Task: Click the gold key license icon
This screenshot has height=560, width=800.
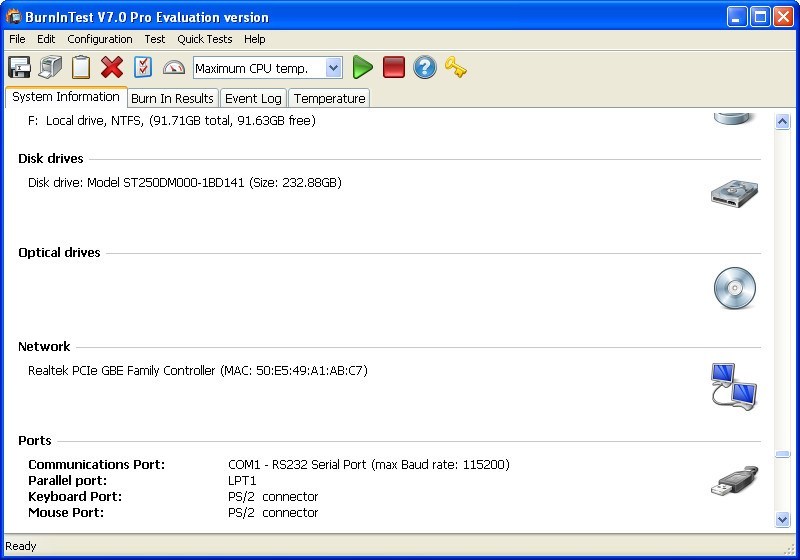Action: pos(455,67)
